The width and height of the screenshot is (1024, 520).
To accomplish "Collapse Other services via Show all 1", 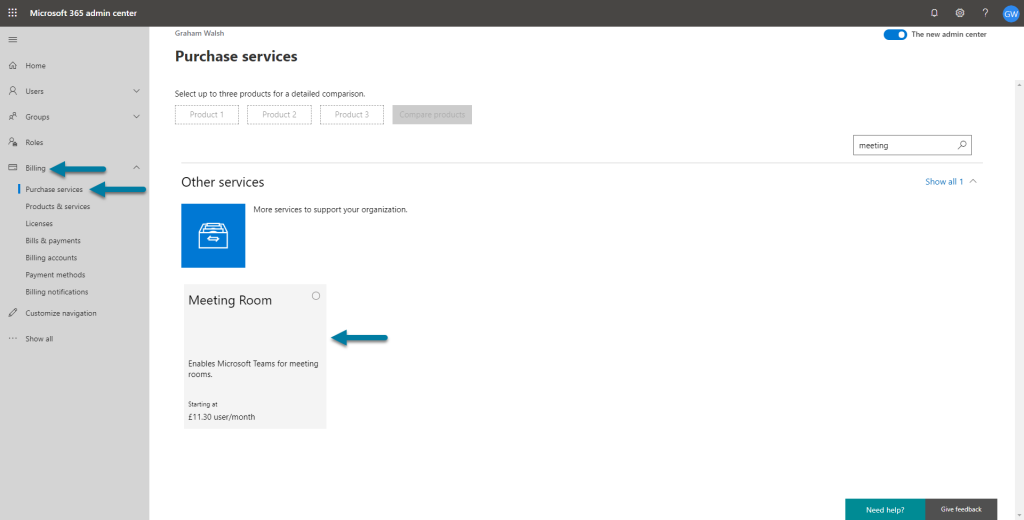I will pyautogui.click(x=951, y=182).
